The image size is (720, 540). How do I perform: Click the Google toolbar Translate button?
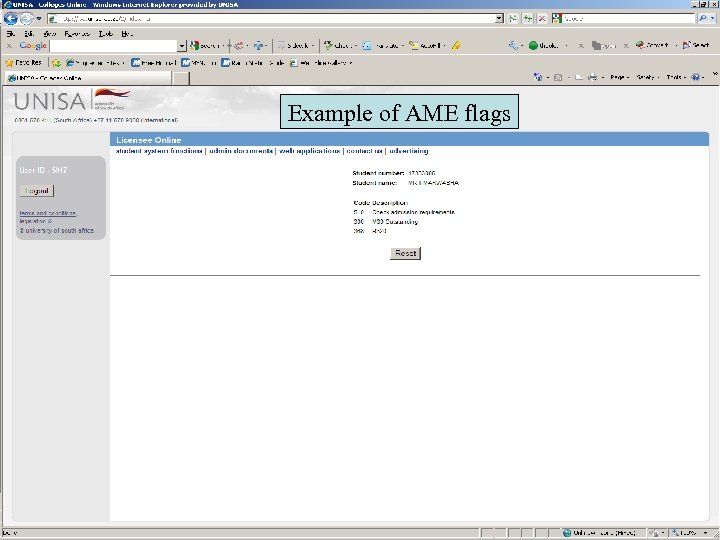click(381, 46)
